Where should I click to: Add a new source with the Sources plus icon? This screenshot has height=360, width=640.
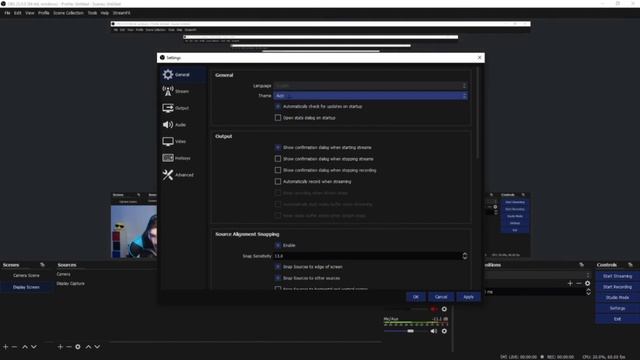click(x=60, y=347)
